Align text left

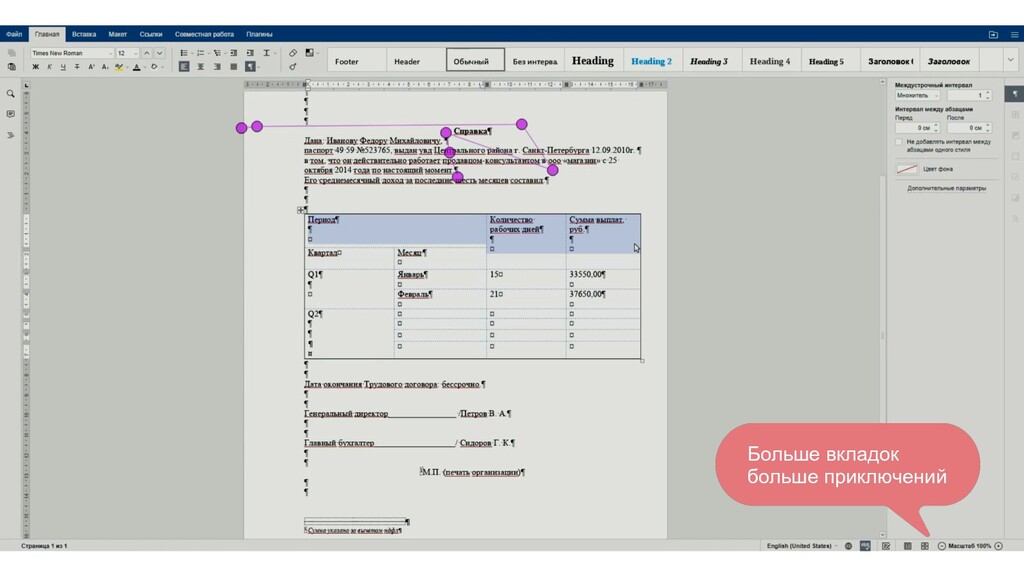184,67
